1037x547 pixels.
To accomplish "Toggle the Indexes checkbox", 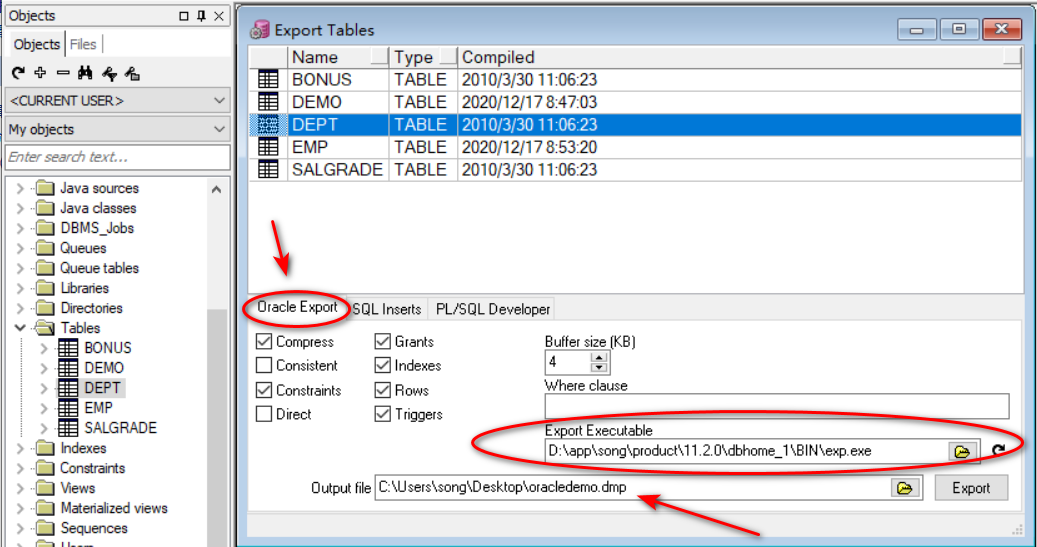I will pyautogui.click(x=383, y=365).
